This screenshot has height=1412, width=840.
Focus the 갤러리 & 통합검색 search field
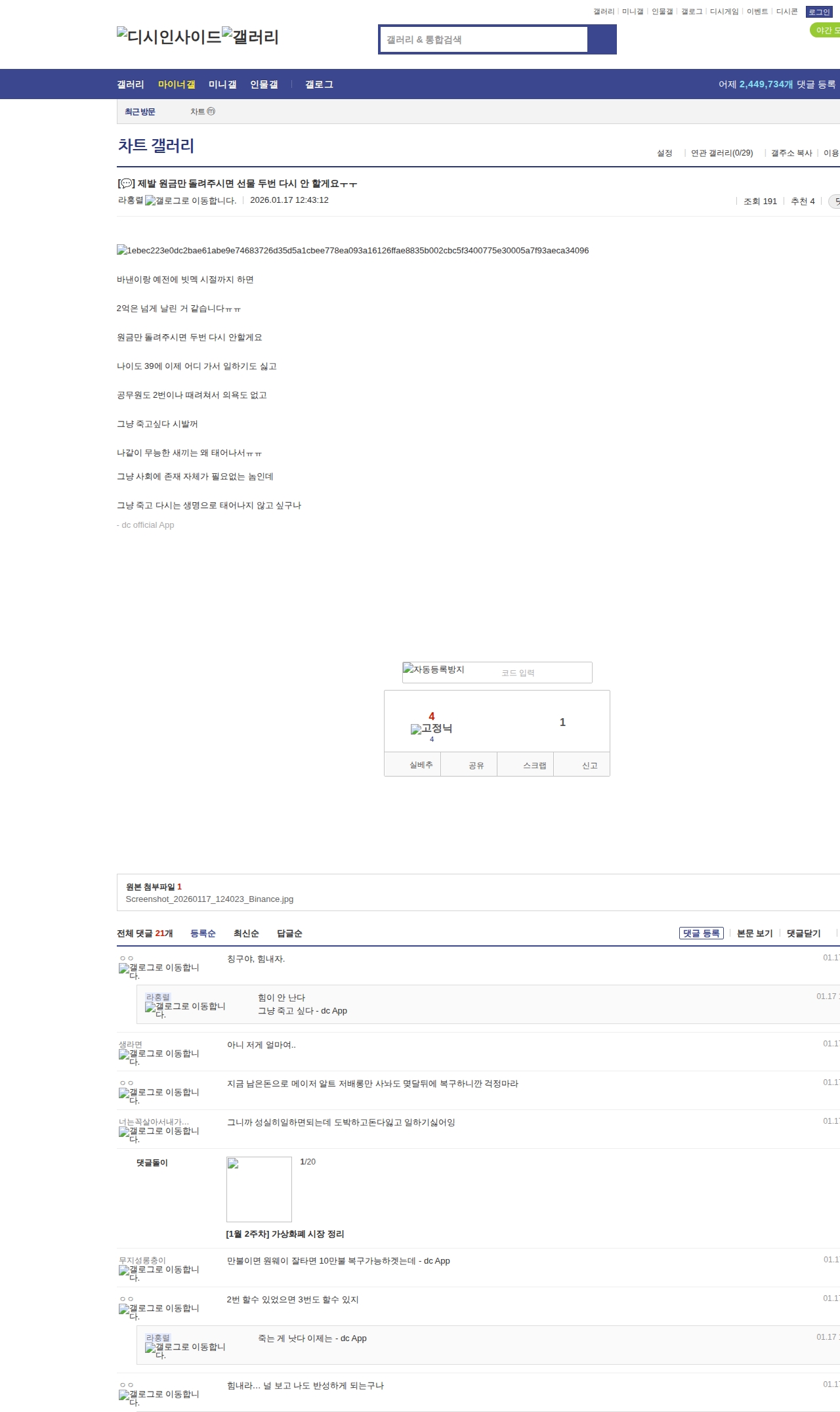pyautogui.click(x=484, y=39)
